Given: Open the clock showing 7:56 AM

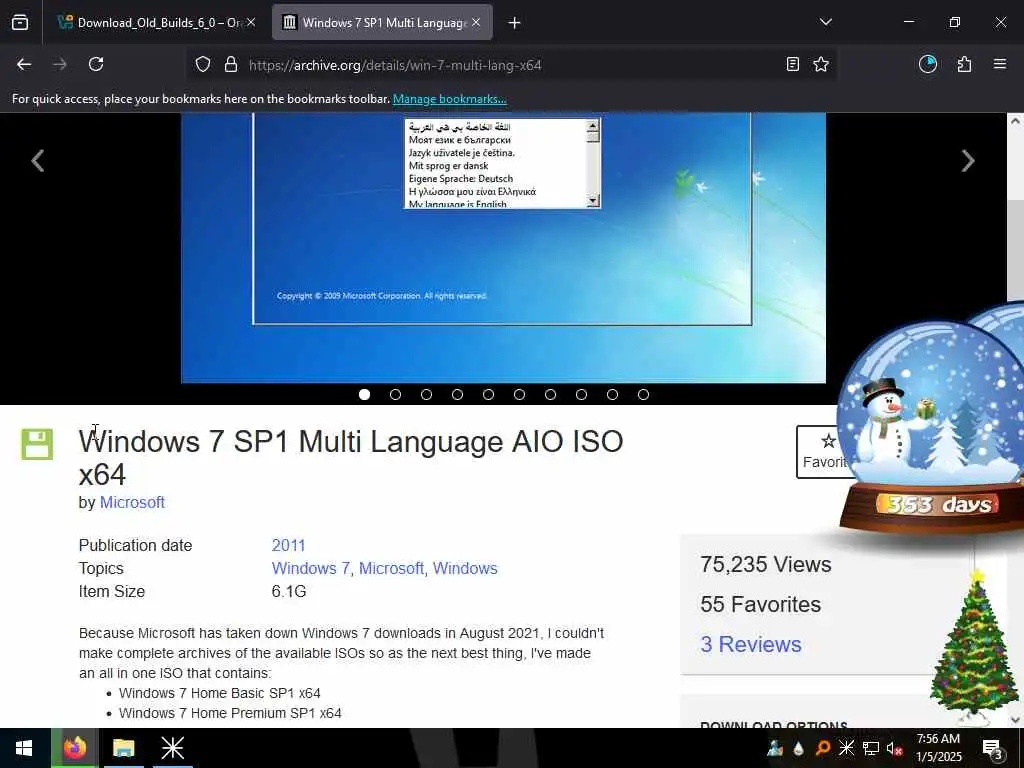Looking at the screenshot, I should pyautogui.click(x=938, y=748).
